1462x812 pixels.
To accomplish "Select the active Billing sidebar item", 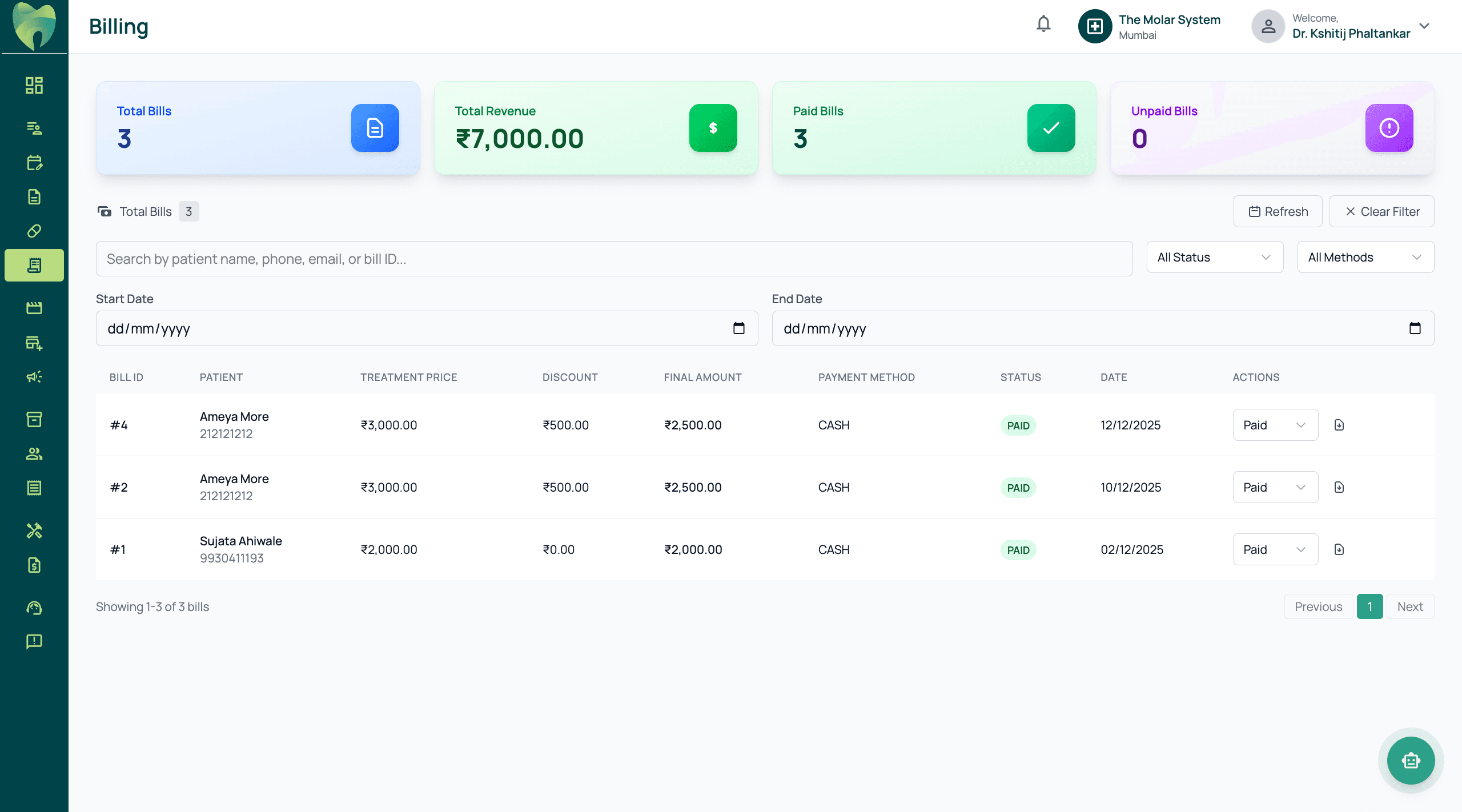I will 34,265.
